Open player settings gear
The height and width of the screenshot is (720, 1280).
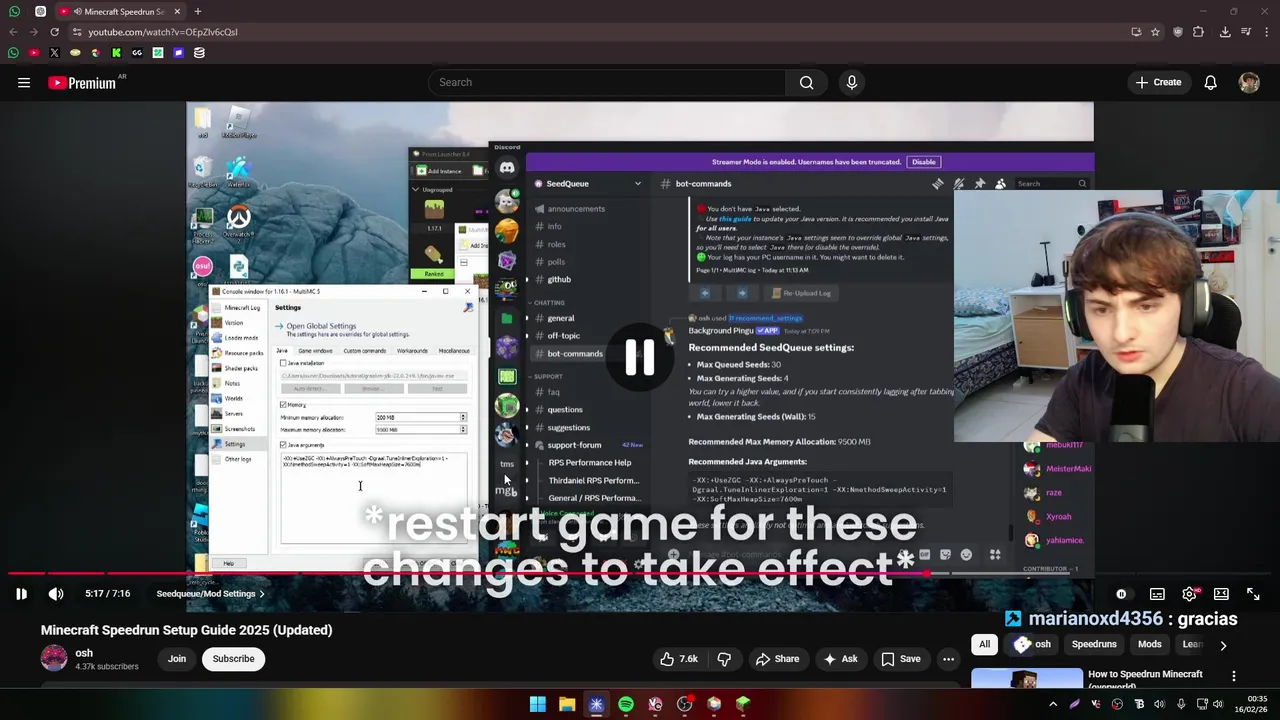coord(1189,594)
